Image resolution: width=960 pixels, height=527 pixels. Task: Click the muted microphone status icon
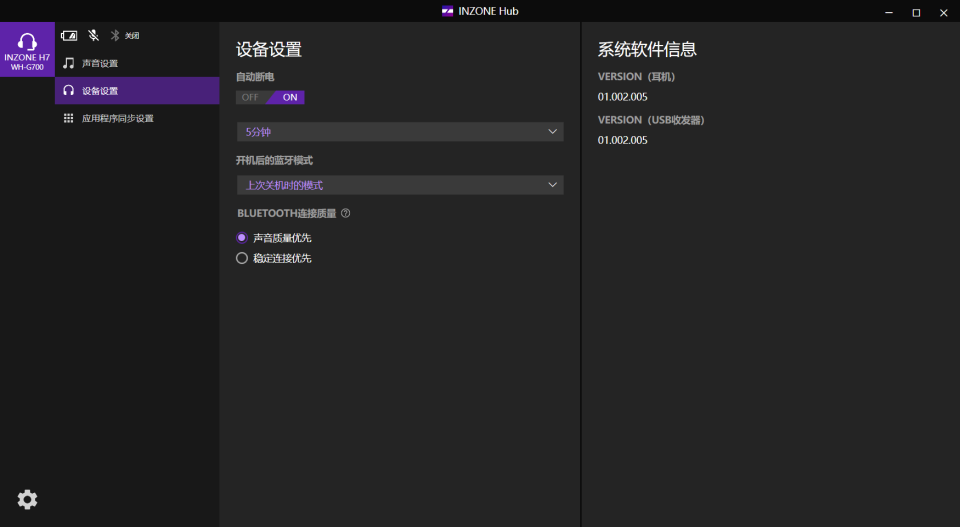(x=93, y=36)
